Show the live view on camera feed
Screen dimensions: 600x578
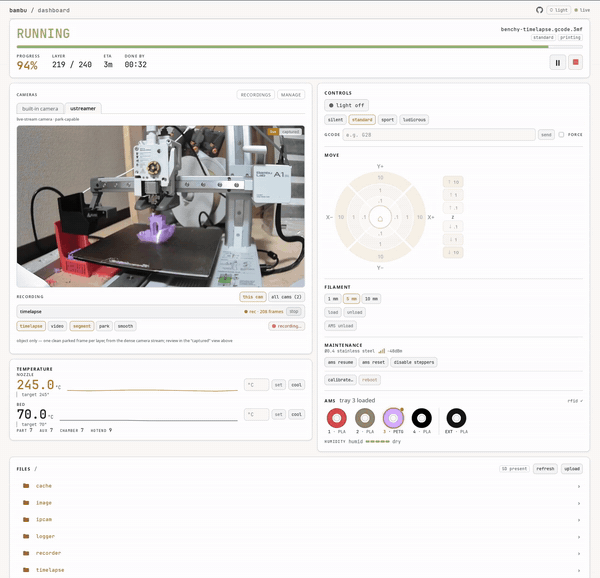point(273,132)
